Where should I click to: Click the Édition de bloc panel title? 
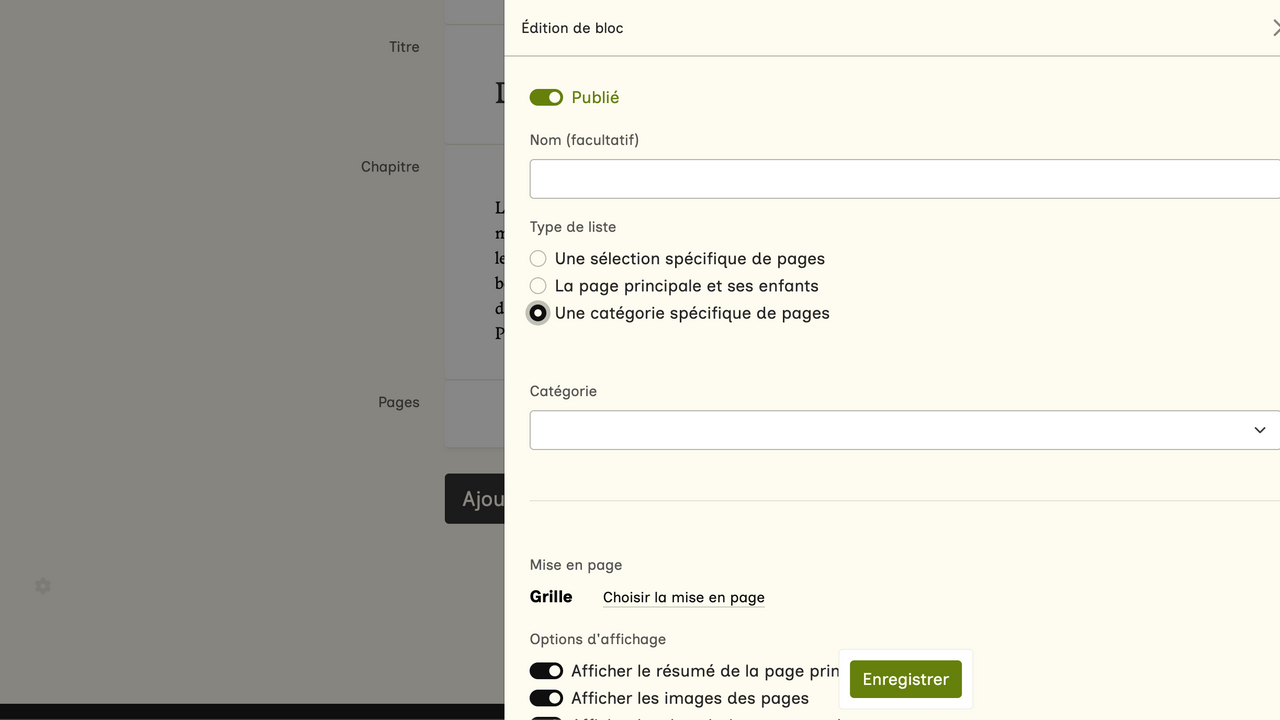click(x=572, y=28)
